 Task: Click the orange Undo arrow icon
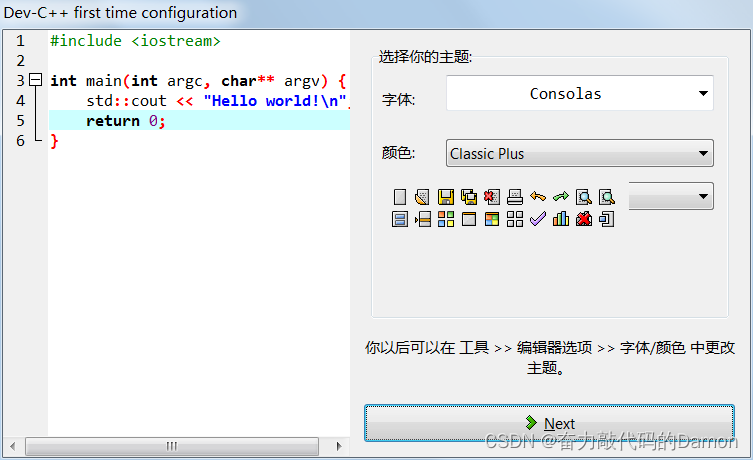point(538,196)
